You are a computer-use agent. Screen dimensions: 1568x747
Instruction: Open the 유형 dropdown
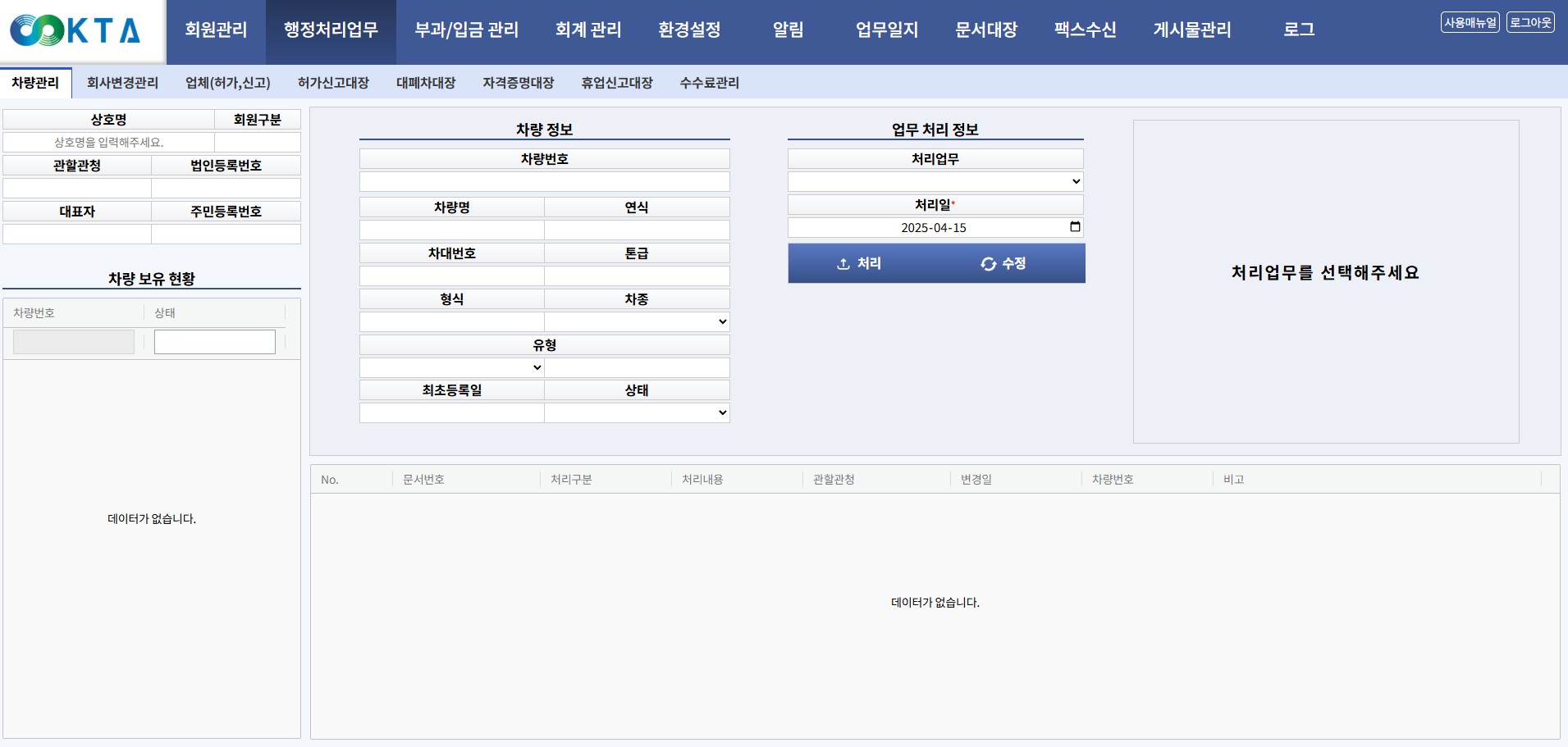click(451, 367)
